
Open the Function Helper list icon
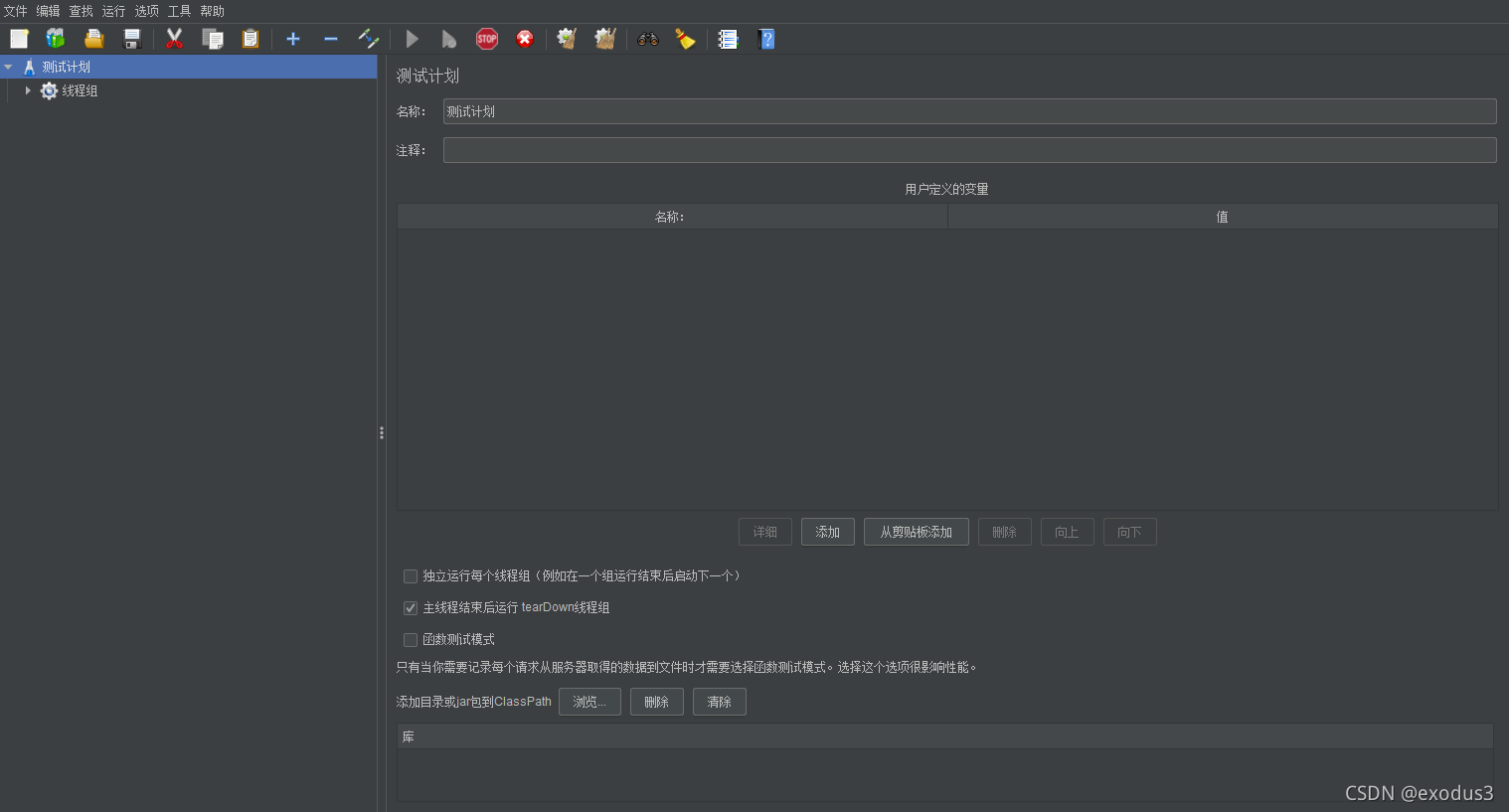(x=729, y=39)
